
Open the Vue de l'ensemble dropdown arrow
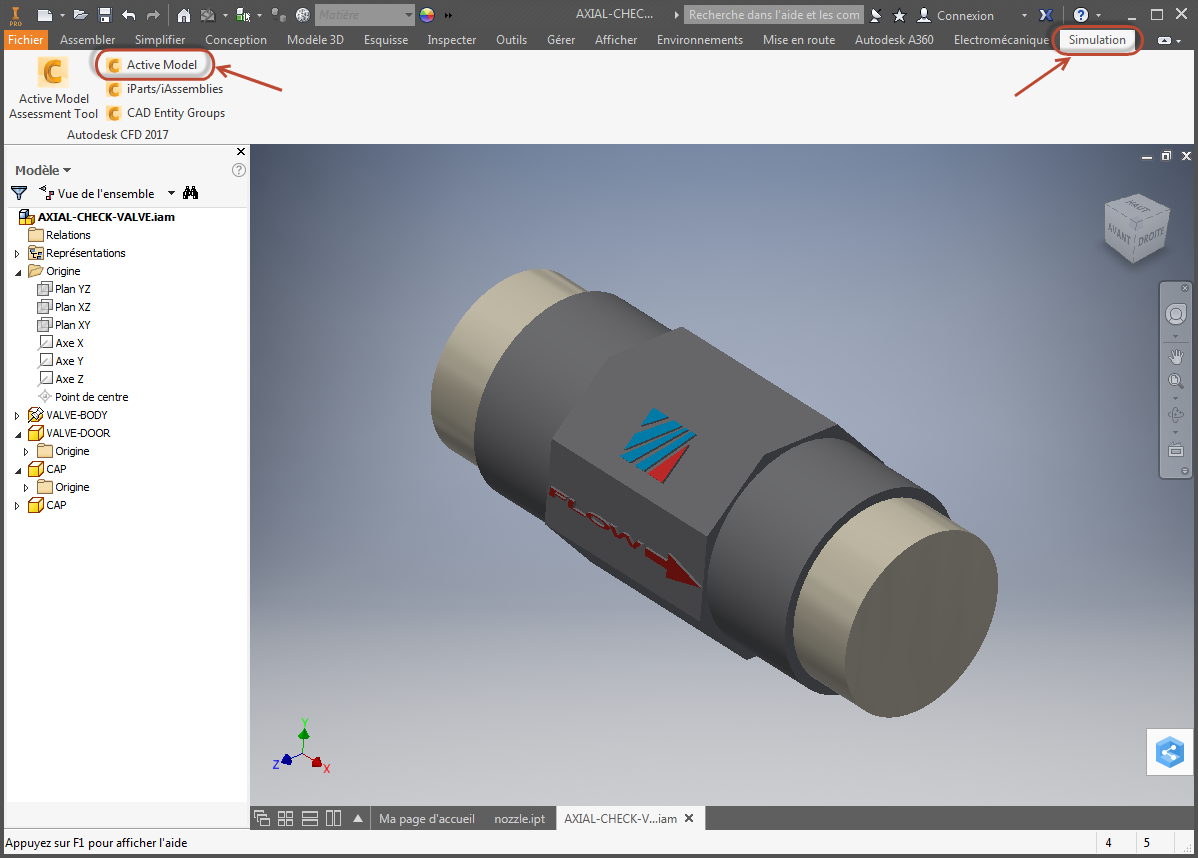tap(171, 193)
